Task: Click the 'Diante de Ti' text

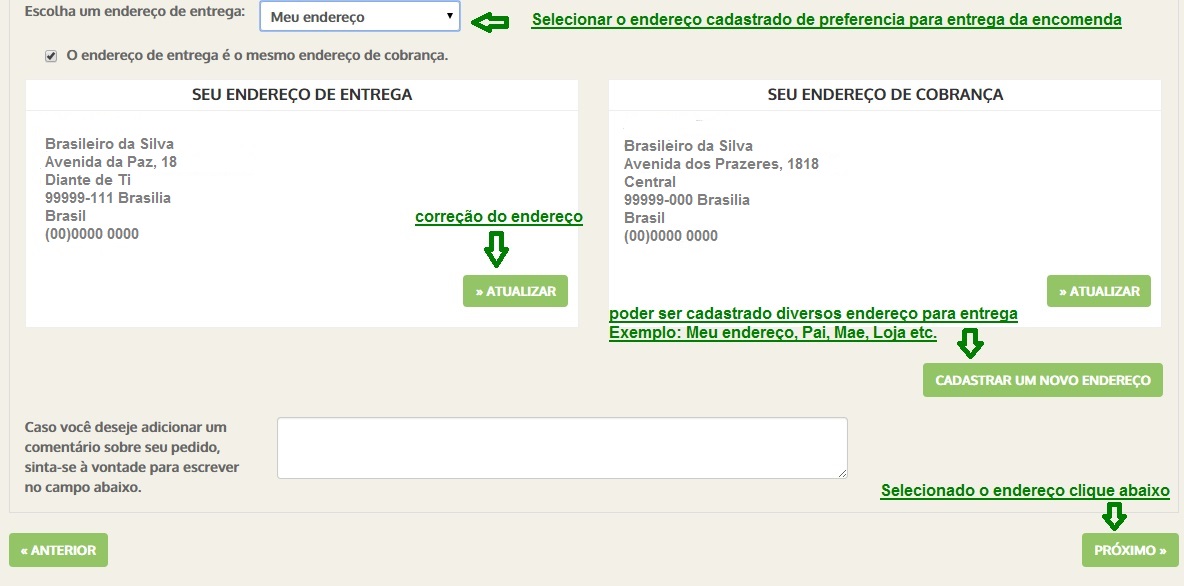Action: tap(88, 180)
